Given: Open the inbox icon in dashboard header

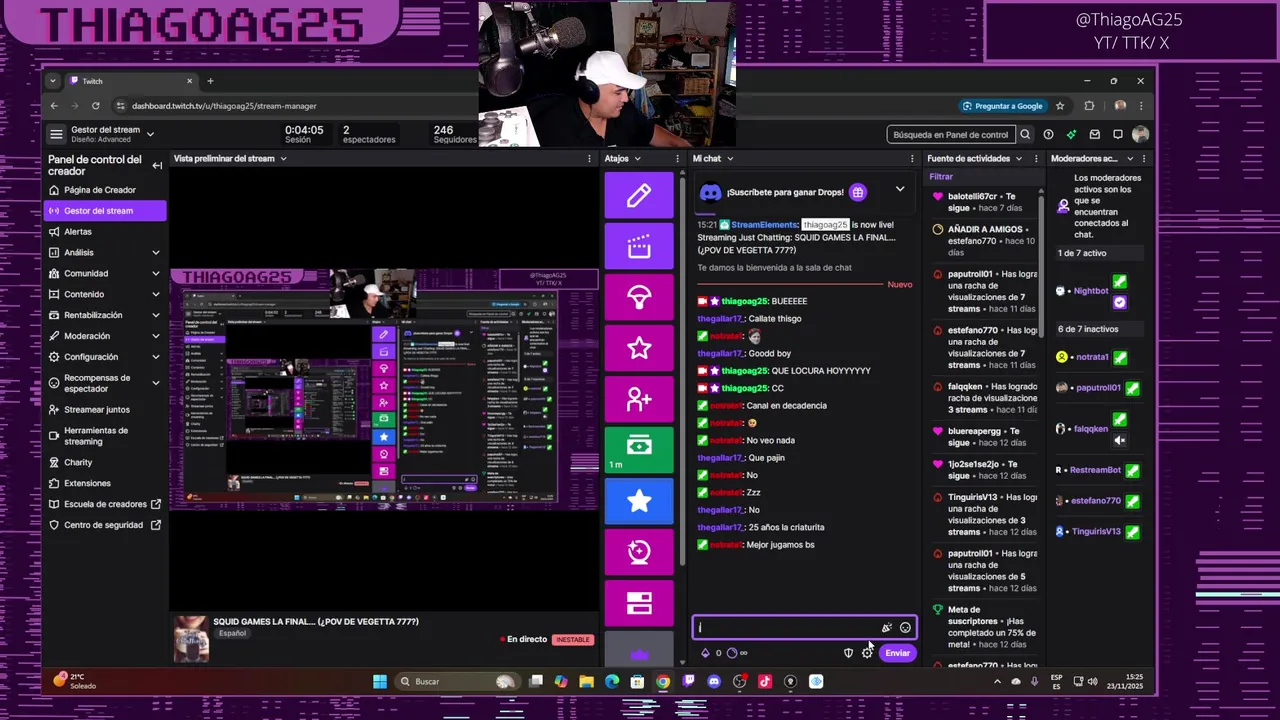Looking at the screenshot, I should [1094, 134].
